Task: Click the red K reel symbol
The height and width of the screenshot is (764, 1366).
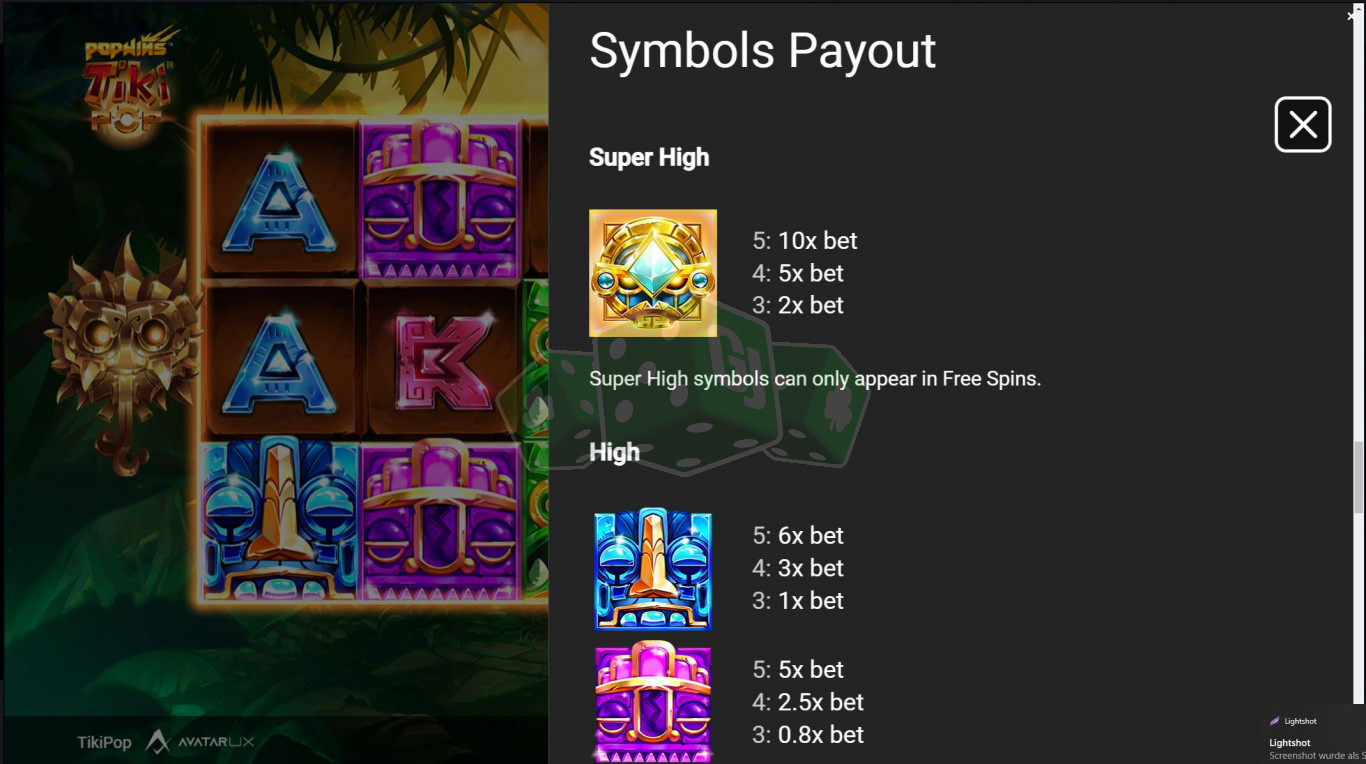Action: pyautogui.click(x=440, y=361)
